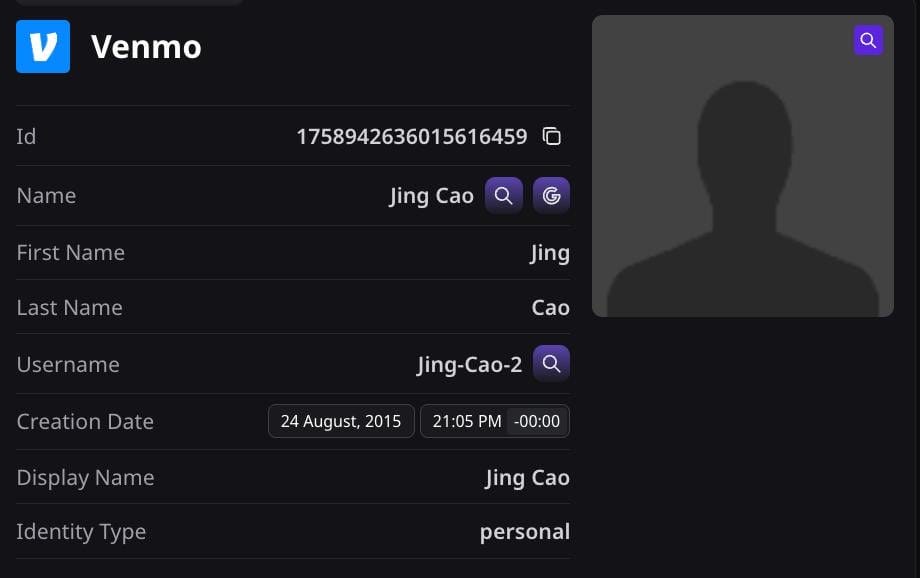Image resolution: width=920 pixels, height=578 pixels.
Task: Click the Identity Type label
Action: coord(81,532)
